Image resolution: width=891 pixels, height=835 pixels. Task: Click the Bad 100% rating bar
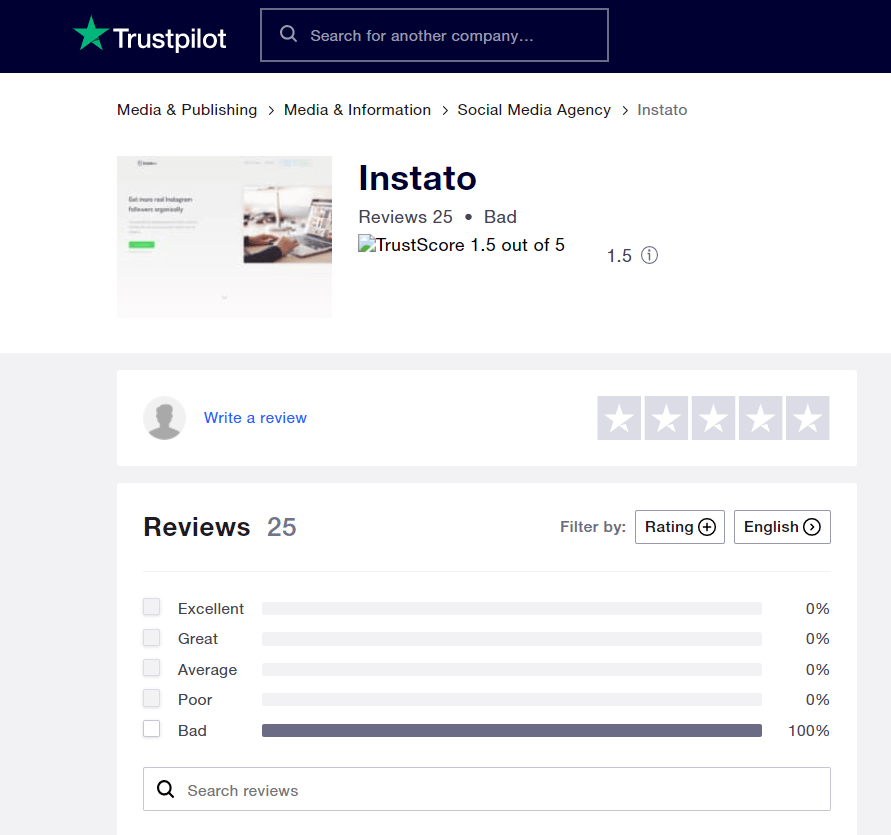tap(511, 730)
